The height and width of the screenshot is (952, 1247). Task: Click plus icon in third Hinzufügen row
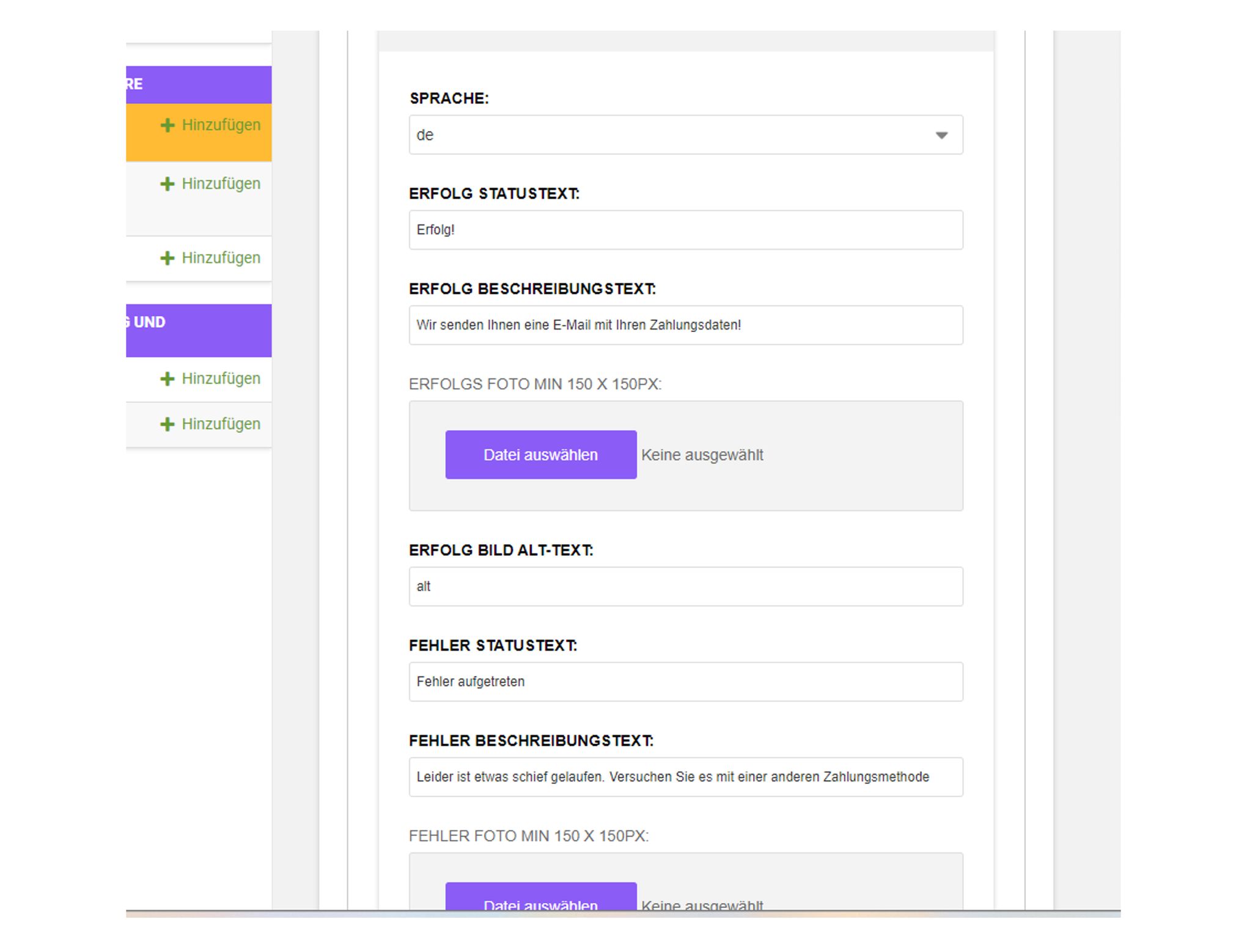coord(167,258)
